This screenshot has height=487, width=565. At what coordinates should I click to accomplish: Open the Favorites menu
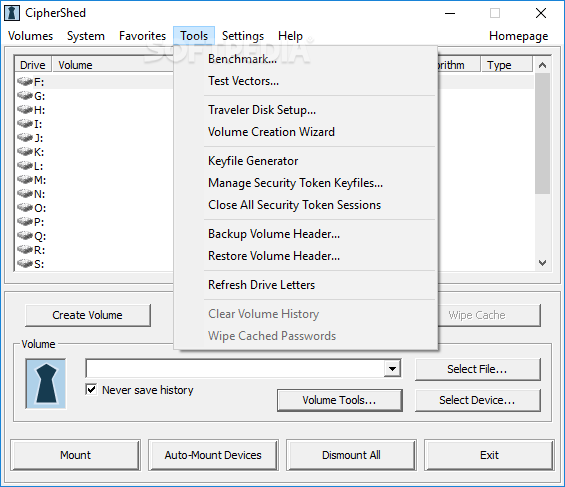(142, 36)
